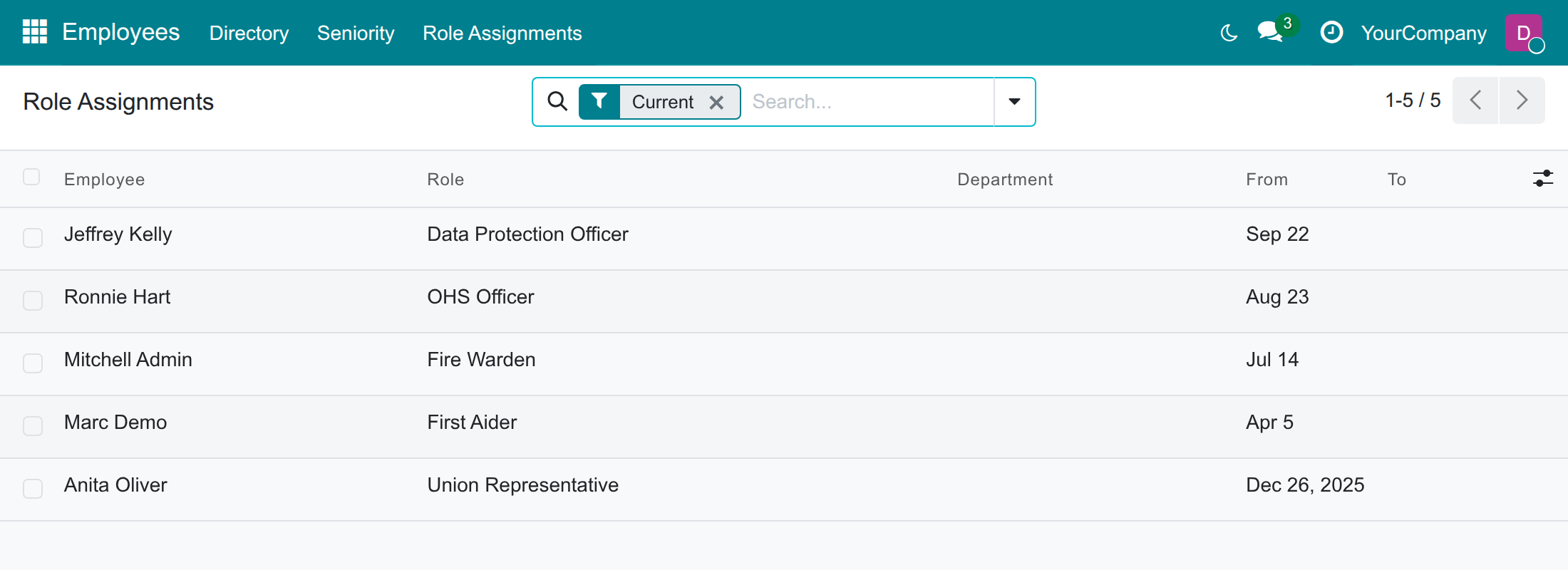Toggle search options dropdown arrow
Image resolution: width=1568 pixels, height=570 pixels.
1014,102
